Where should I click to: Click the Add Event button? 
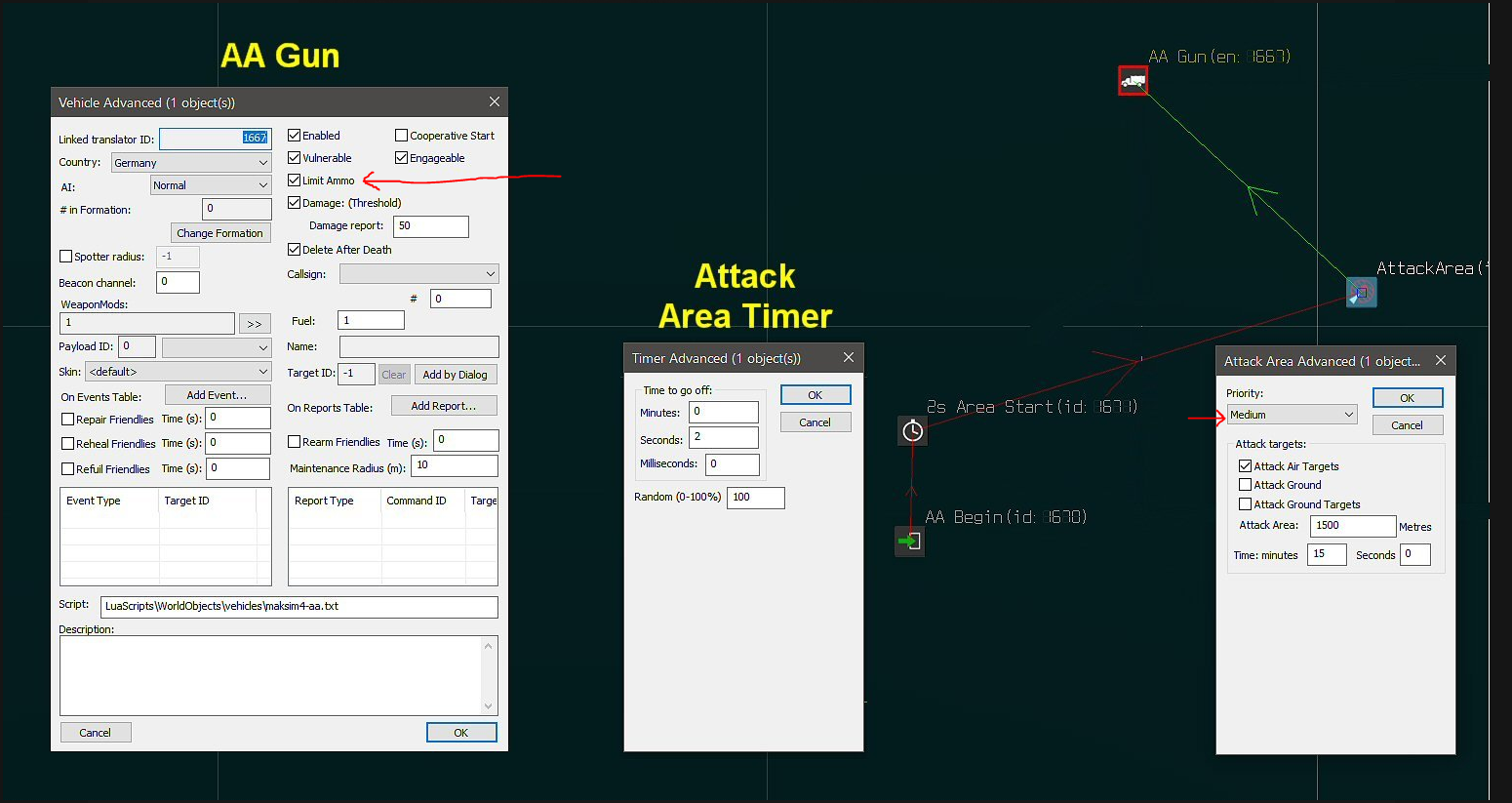click(x=218, y=395)
